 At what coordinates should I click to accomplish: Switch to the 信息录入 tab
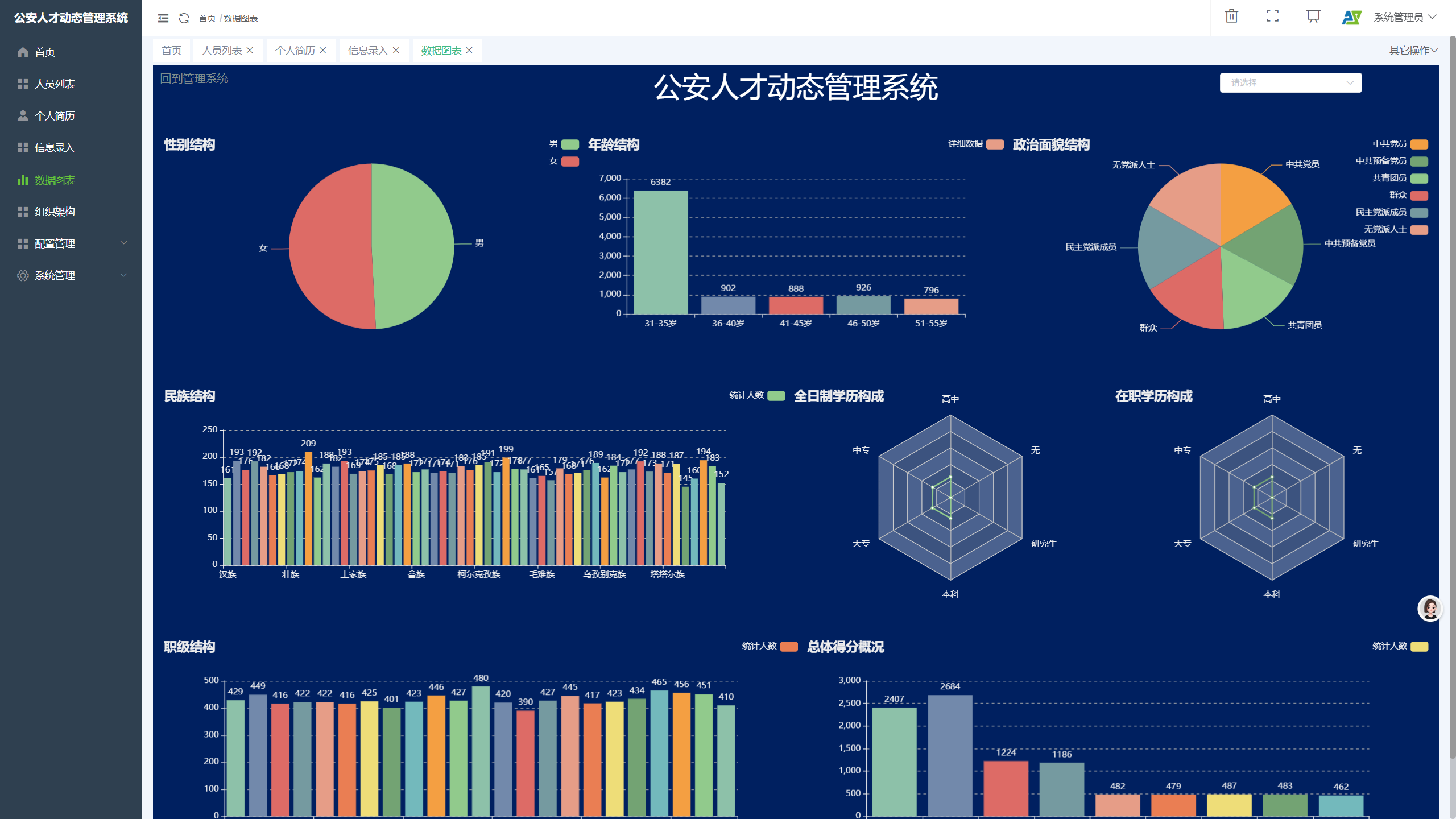(367, 51)
